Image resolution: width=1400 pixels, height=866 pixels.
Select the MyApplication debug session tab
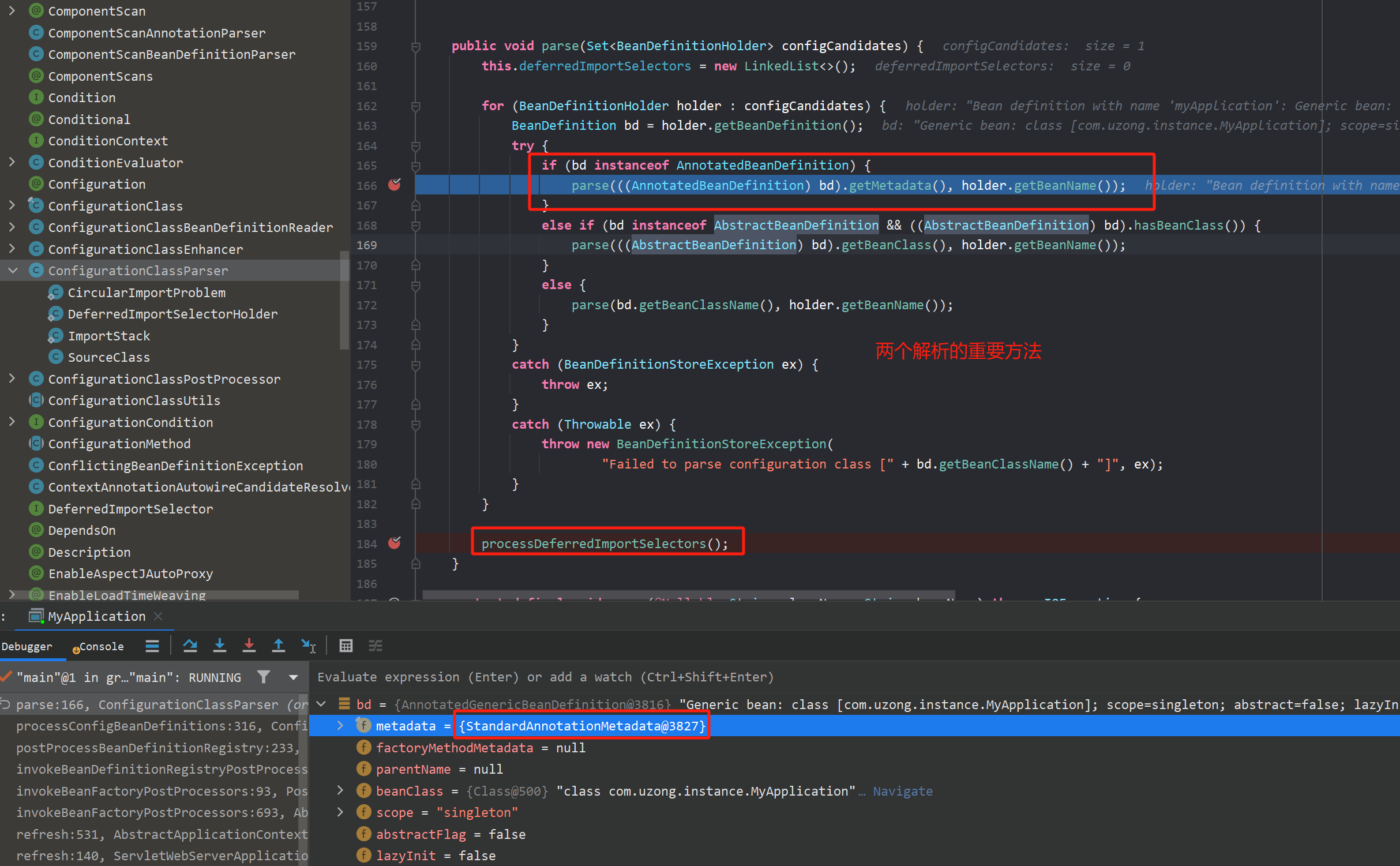click(96, 616)
